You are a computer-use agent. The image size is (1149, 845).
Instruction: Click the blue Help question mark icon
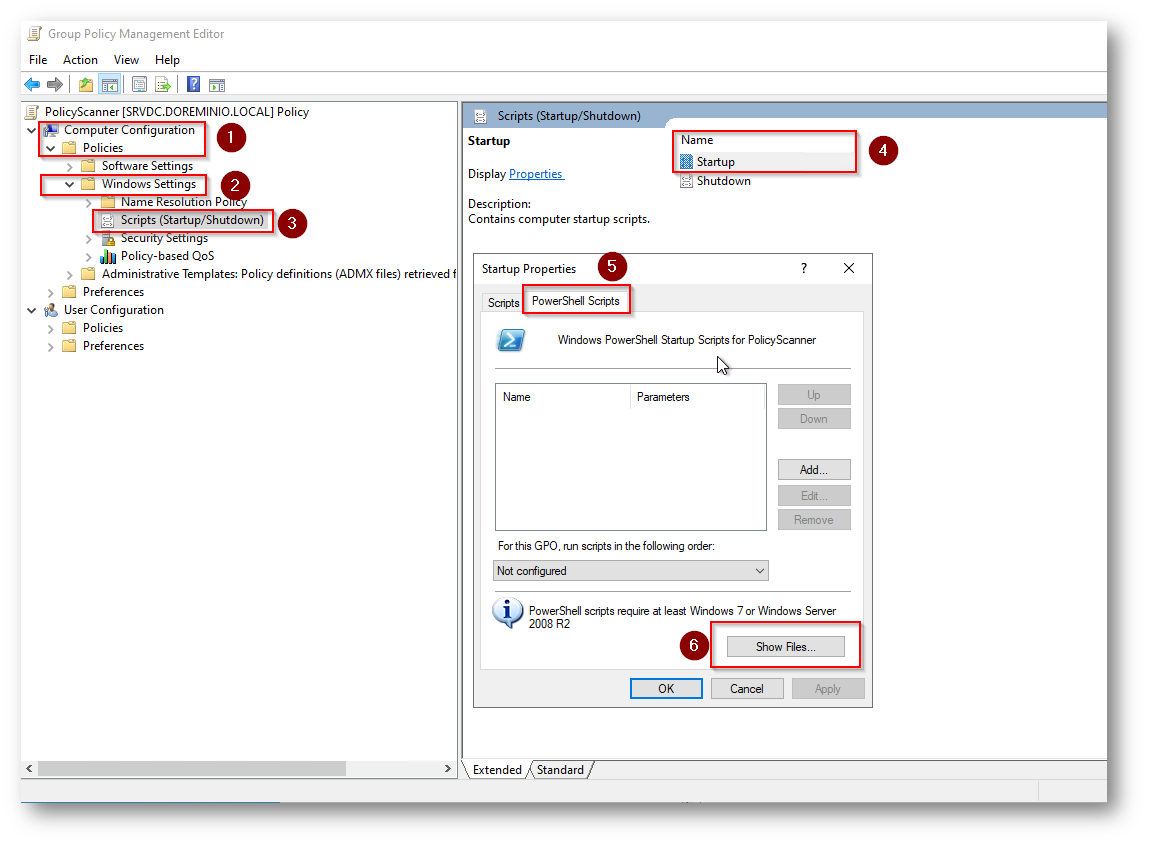point(193,85)
